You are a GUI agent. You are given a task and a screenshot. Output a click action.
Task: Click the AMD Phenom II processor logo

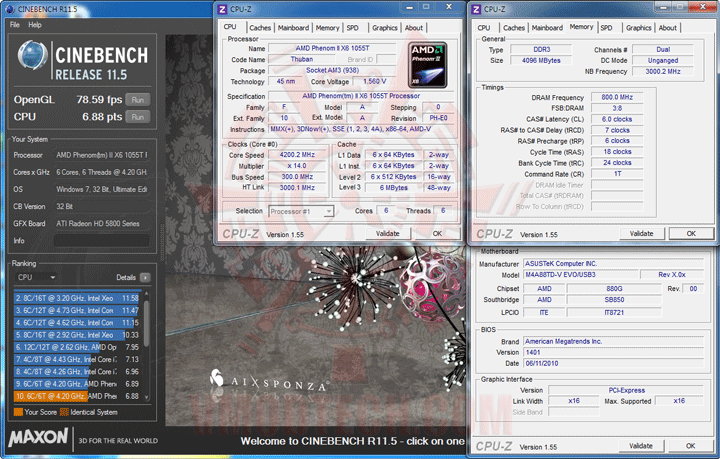point(428,65)
